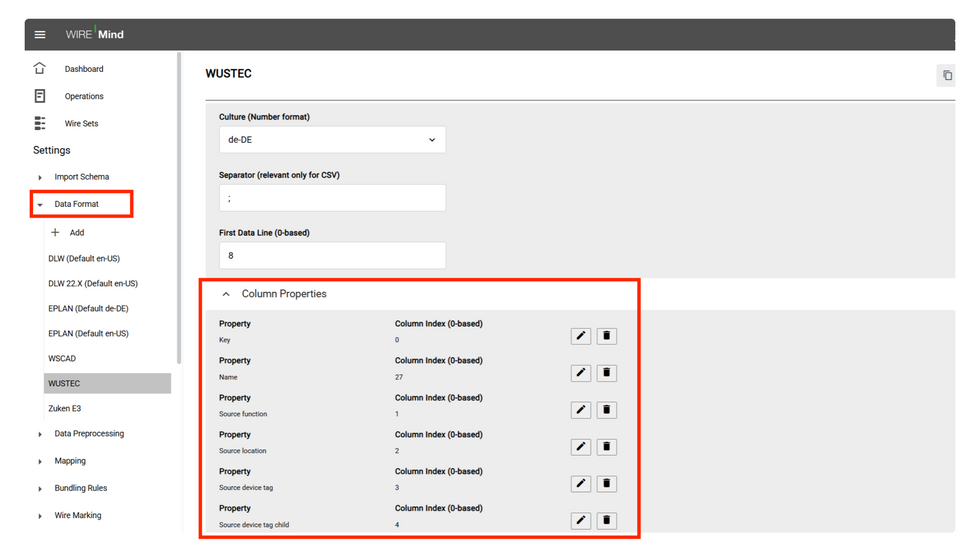This screenshot has height=552, width=980.
Task: Delete the Source device tag child property
Action: 606,521
